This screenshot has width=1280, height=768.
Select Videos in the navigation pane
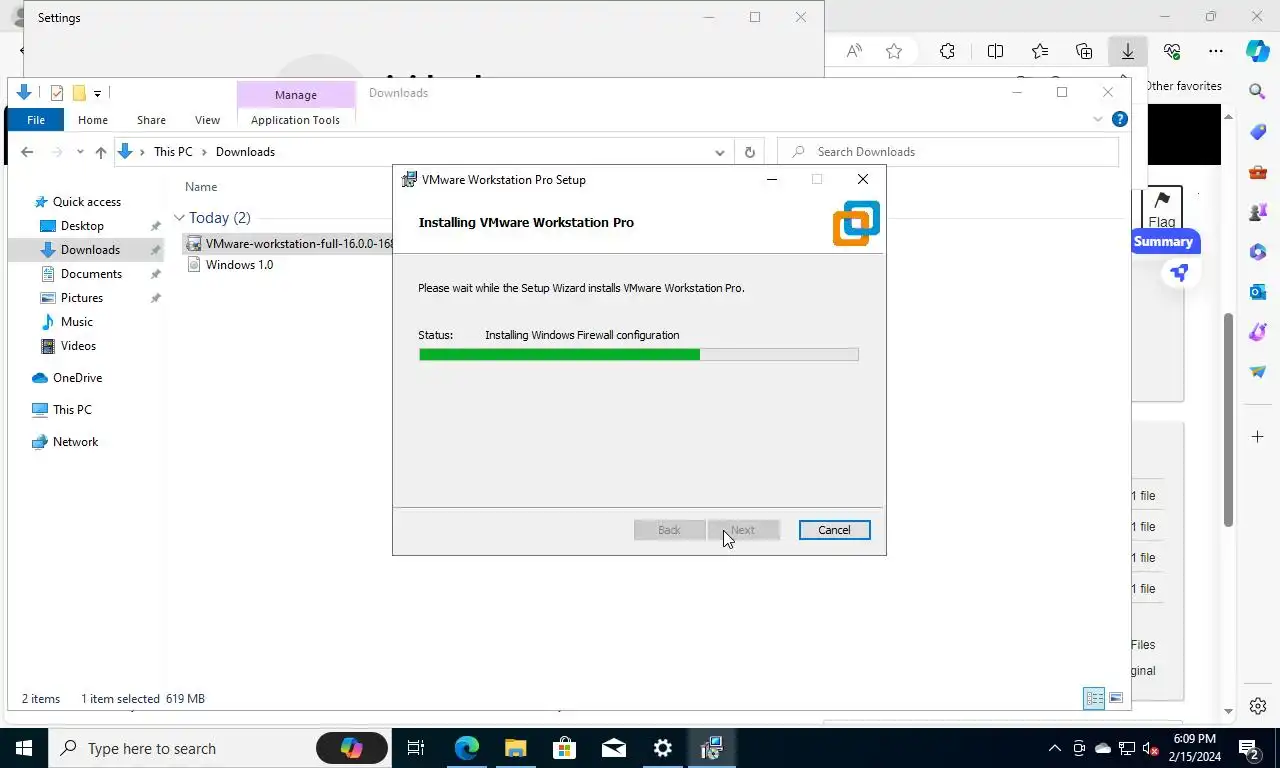(x=78, y=346)
